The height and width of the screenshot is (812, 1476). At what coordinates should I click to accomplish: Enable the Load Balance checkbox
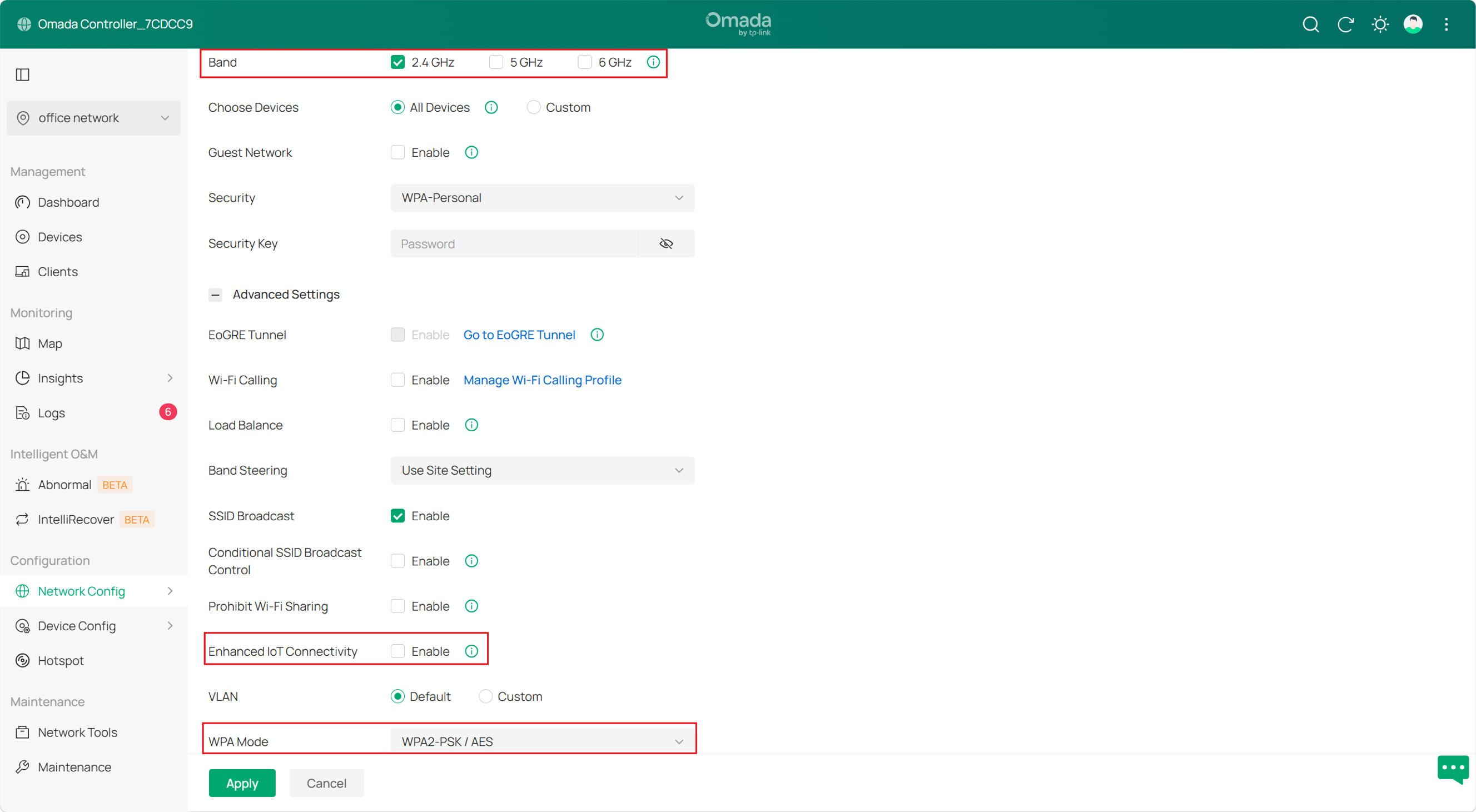pyautogui.click(x=397, y=425)
